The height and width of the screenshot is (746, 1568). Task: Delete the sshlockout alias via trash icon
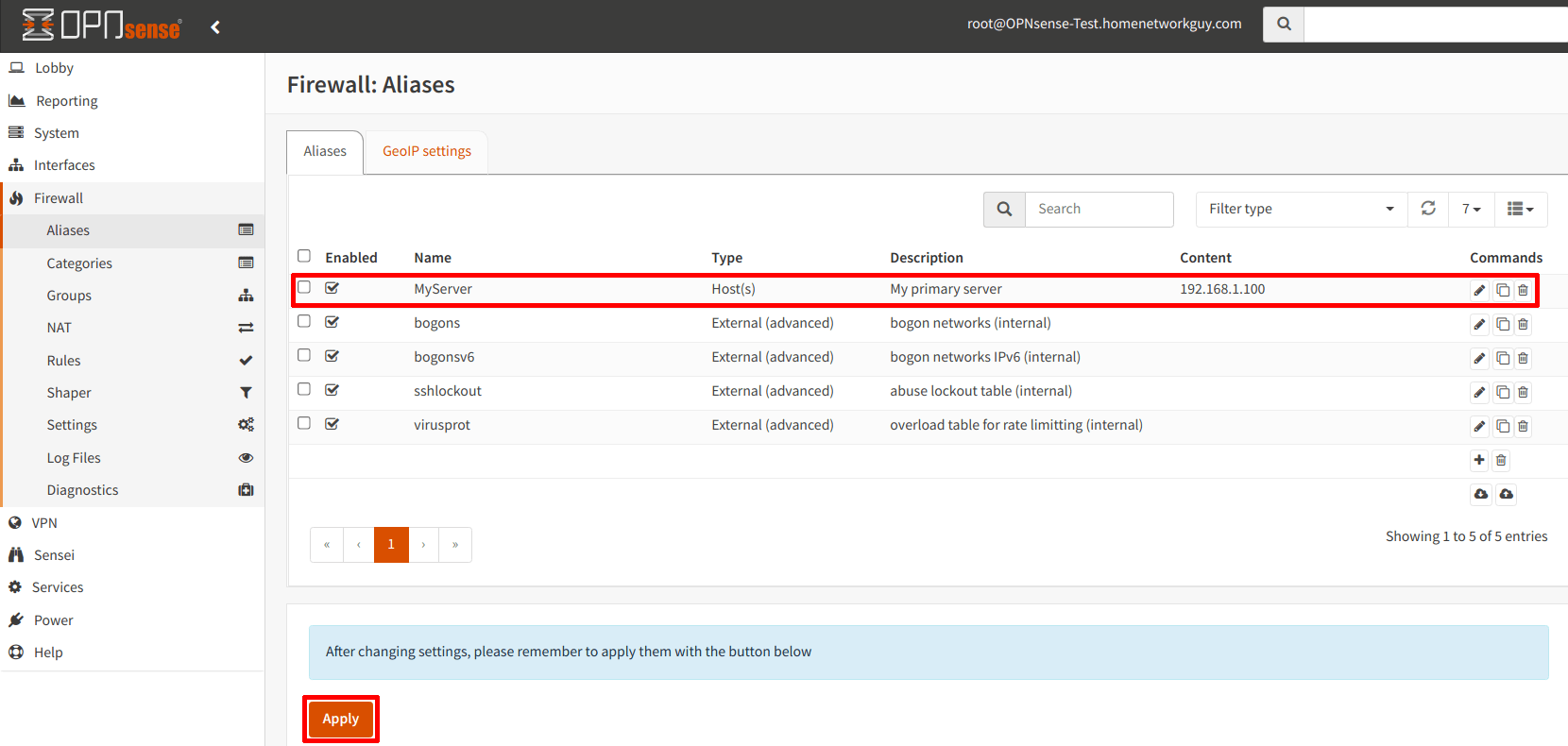tap(1523, 393)
